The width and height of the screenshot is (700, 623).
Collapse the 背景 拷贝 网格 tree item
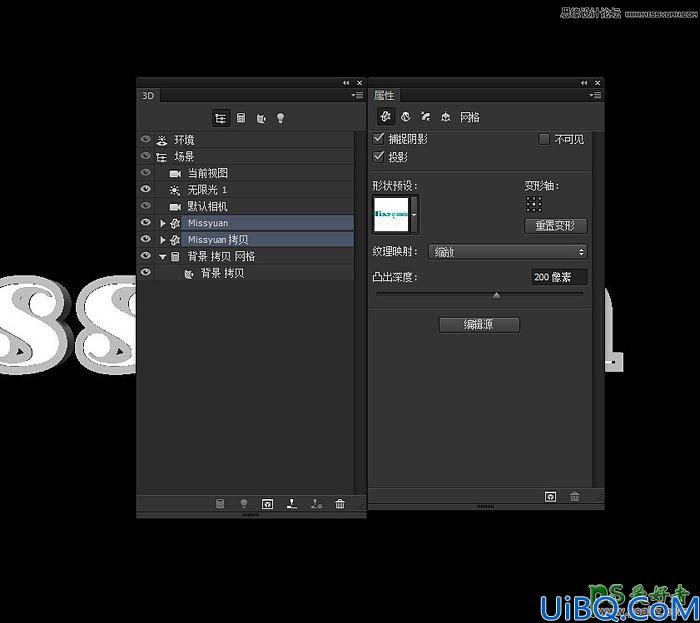tap(162, 257)
